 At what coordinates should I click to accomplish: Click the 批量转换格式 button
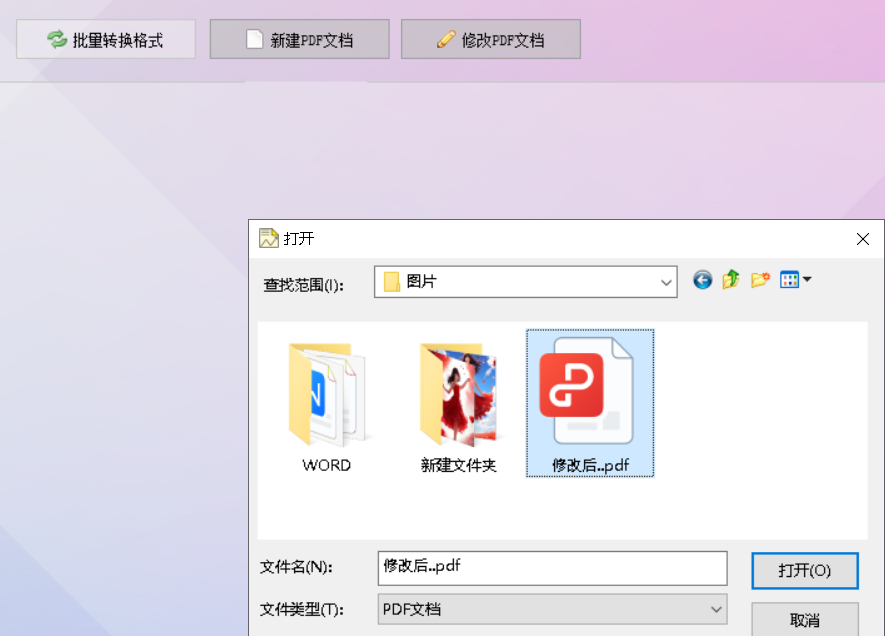click(x=106, y=40)
